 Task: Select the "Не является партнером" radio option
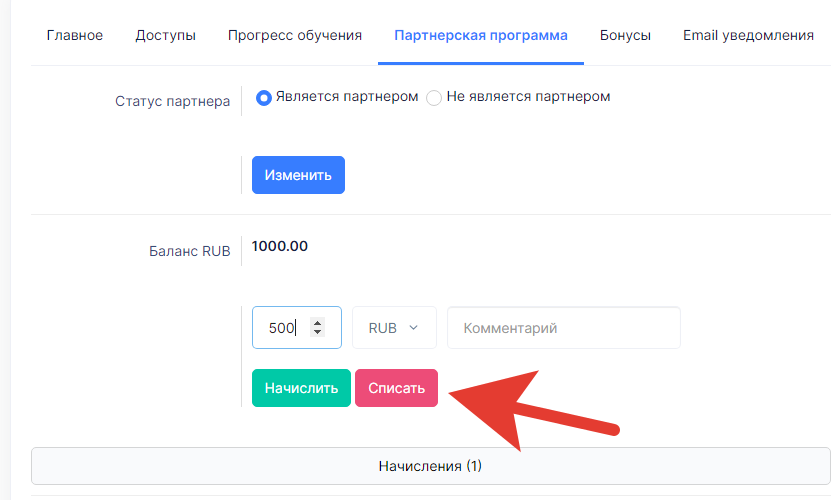(x=434, y=98)
